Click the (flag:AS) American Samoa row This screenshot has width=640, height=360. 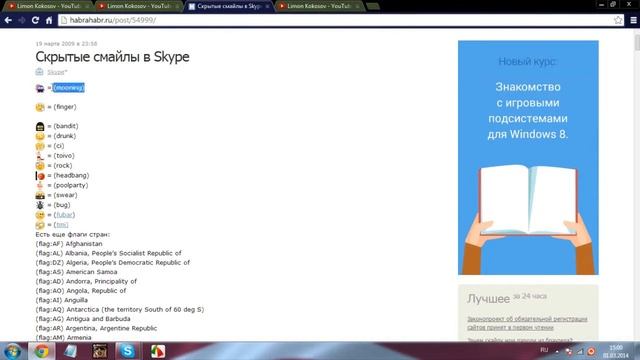coord(76,272)
